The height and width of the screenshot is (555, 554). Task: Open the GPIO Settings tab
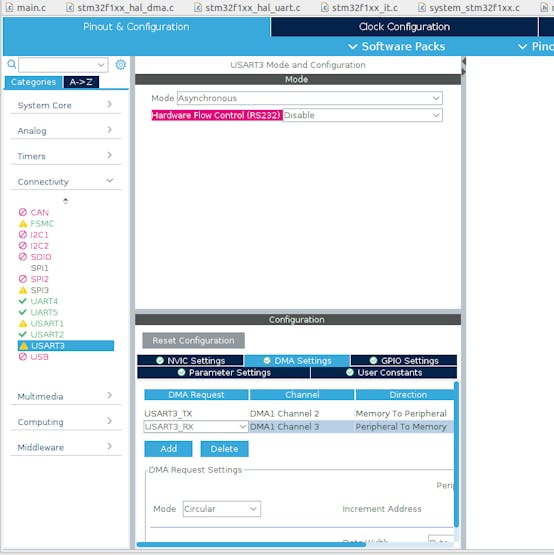click(404, 361)
